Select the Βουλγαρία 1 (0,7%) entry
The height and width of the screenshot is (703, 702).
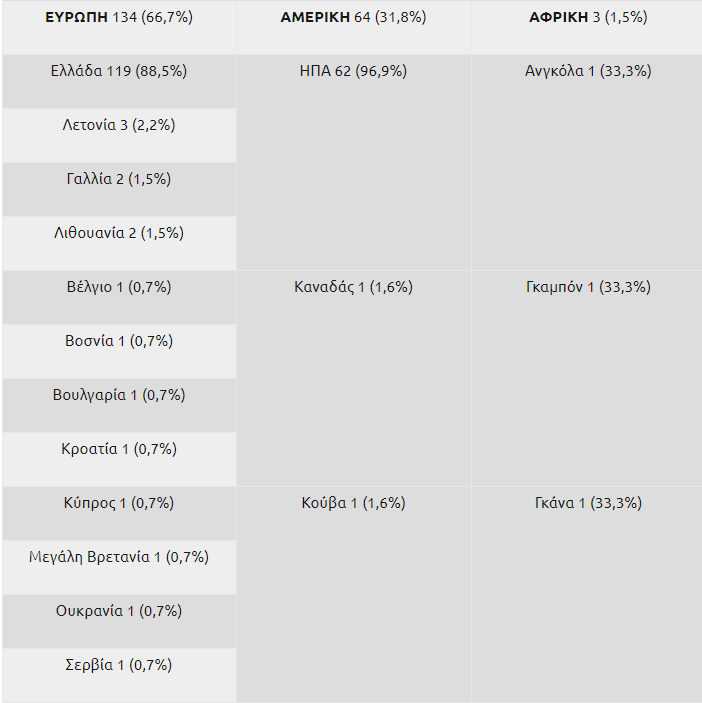(x=119, y=395)
